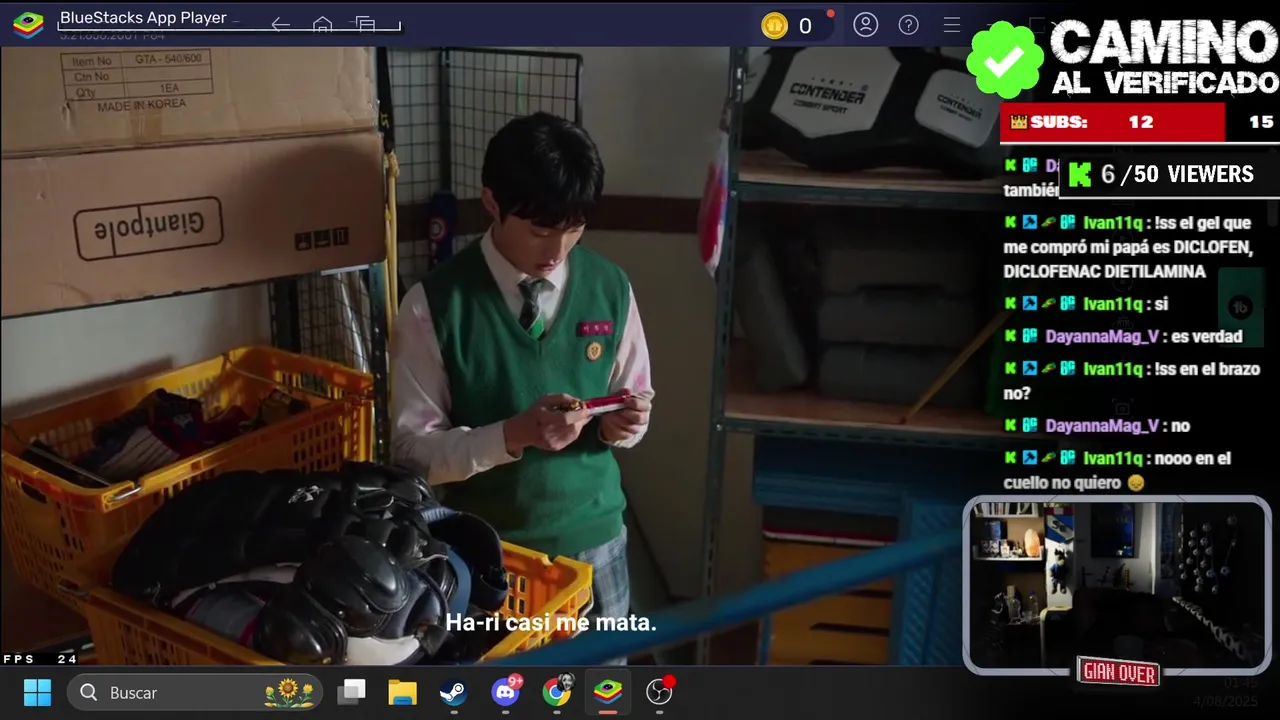Click the 'Ha-ri casi me mata.' subtitle
The image size is (1280, 720).
pyautogui.click(x=551, y=622)
